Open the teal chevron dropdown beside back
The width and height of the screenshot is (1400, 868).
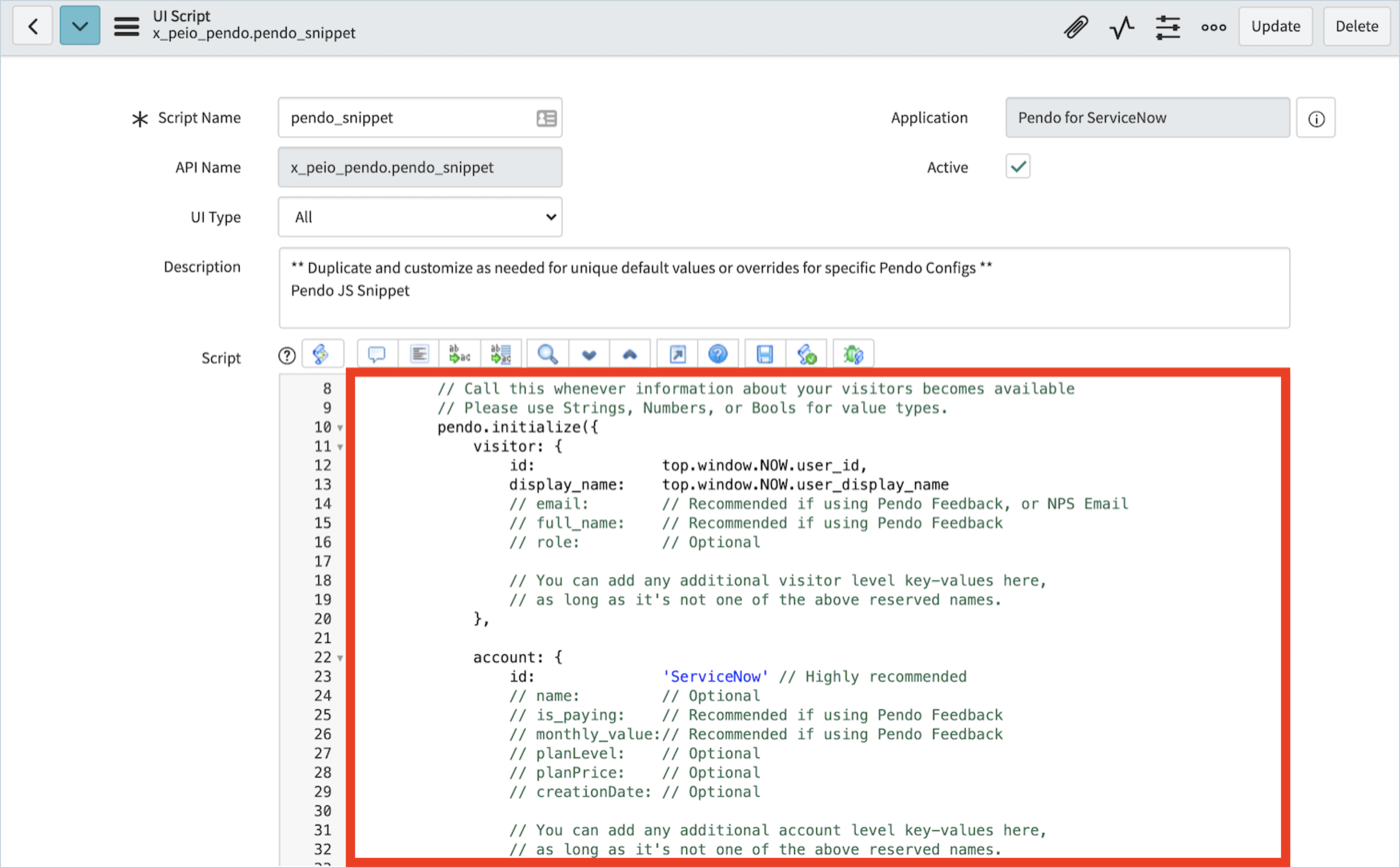80,26
